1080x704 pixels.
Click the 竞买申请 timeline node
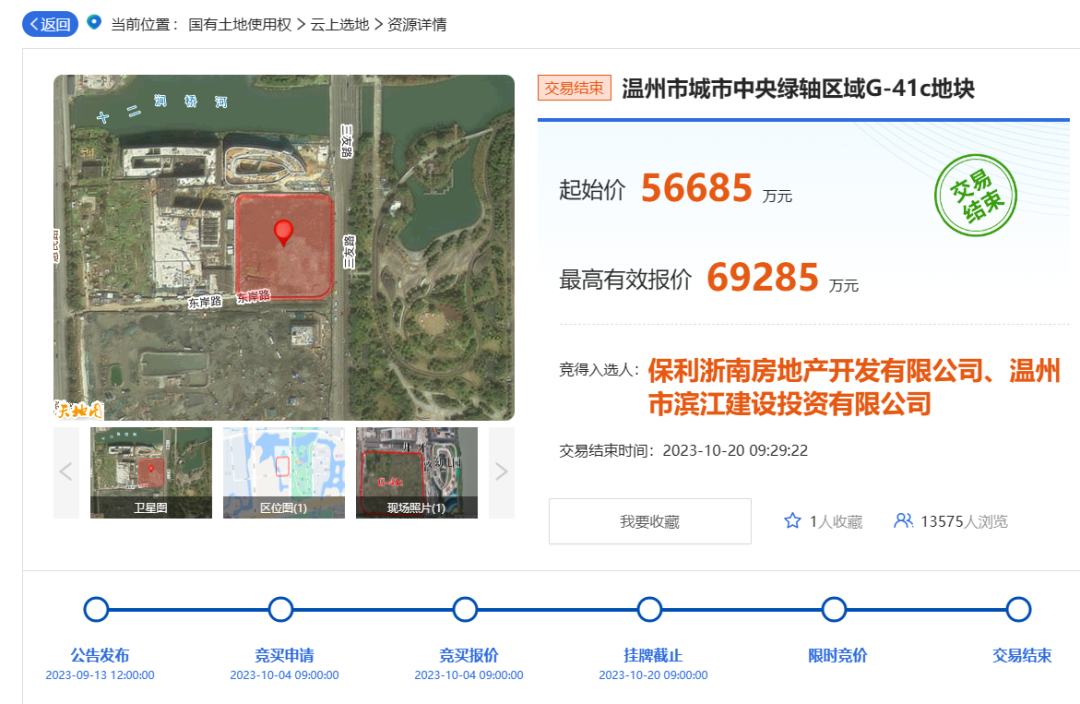(x=280, y=610)
